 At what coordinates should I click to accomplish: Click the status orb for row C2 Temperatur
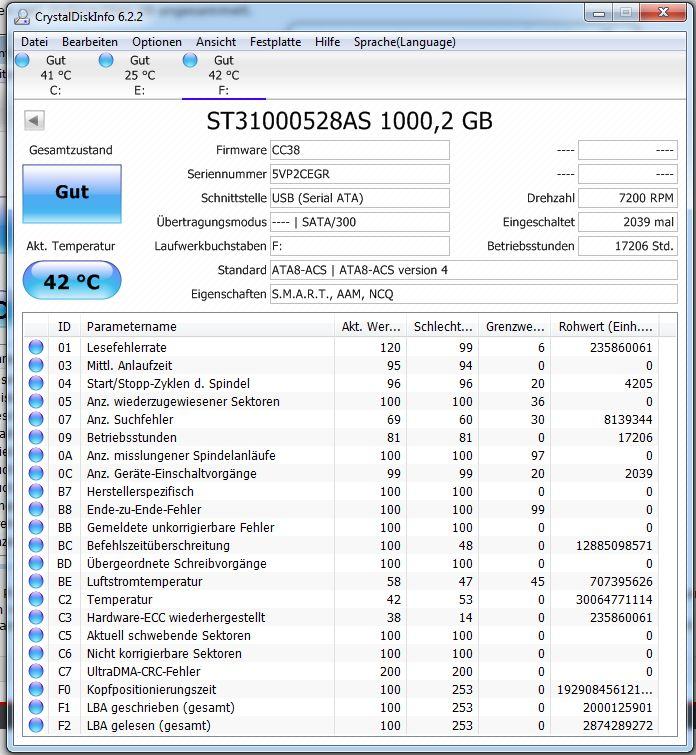point(36,599)
